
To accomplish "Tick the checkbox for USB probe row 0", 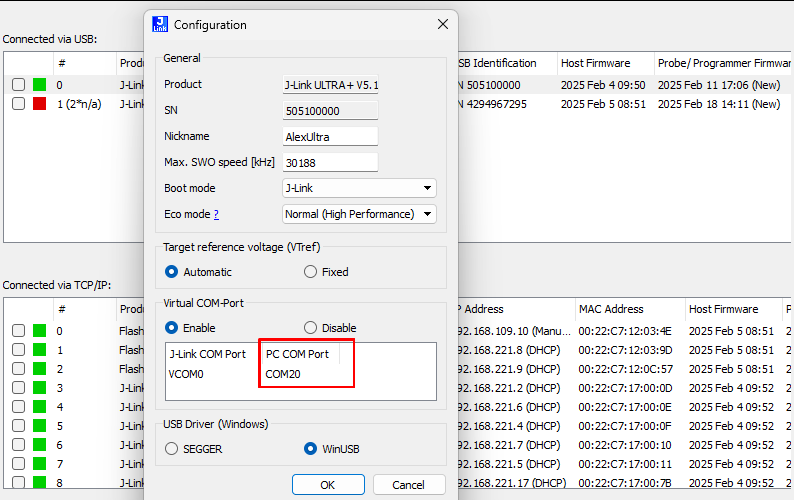I will (19, 85).
